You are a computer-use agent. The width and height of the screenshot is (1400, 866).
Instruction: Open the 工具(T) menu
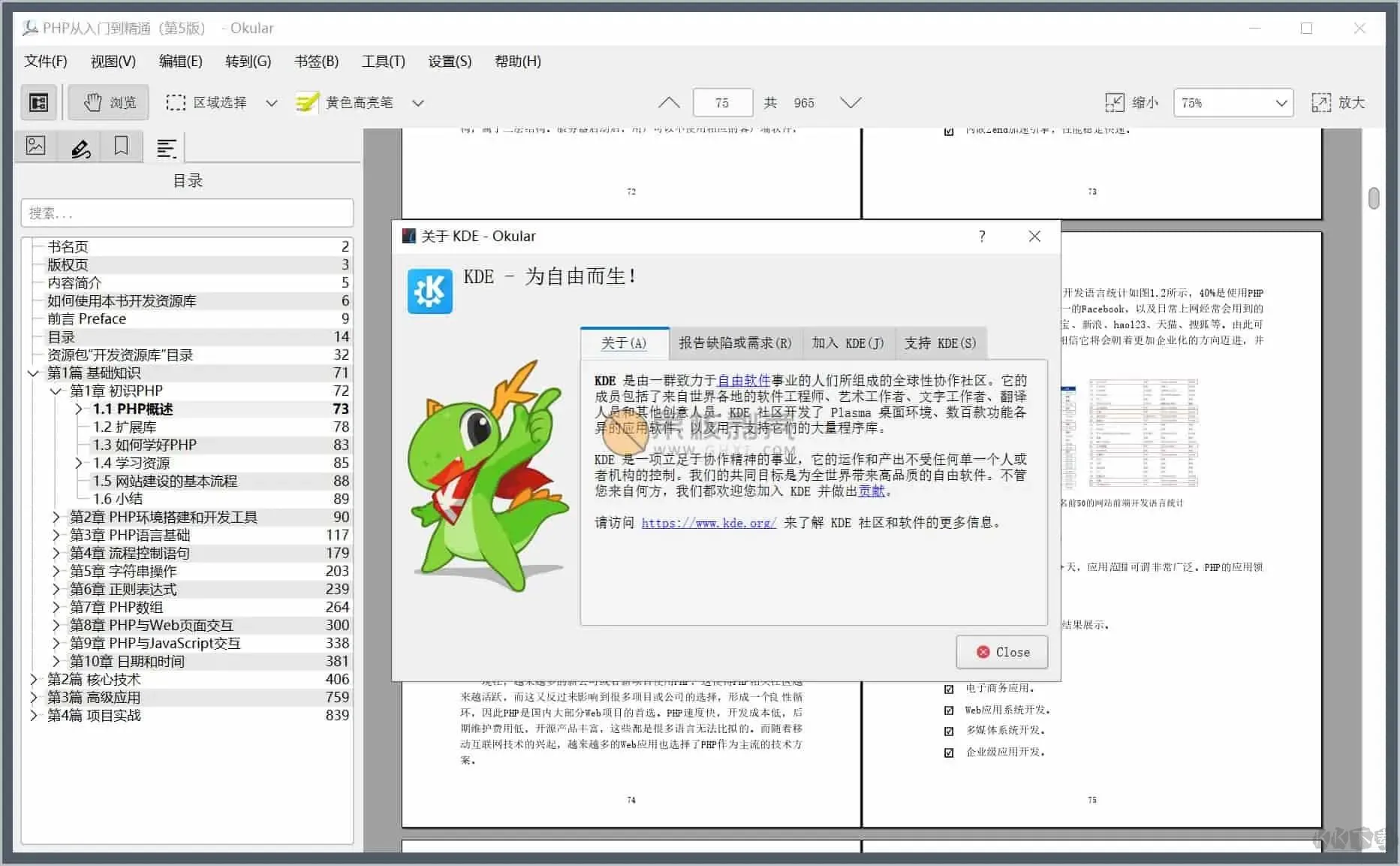(x=383, y=61)
